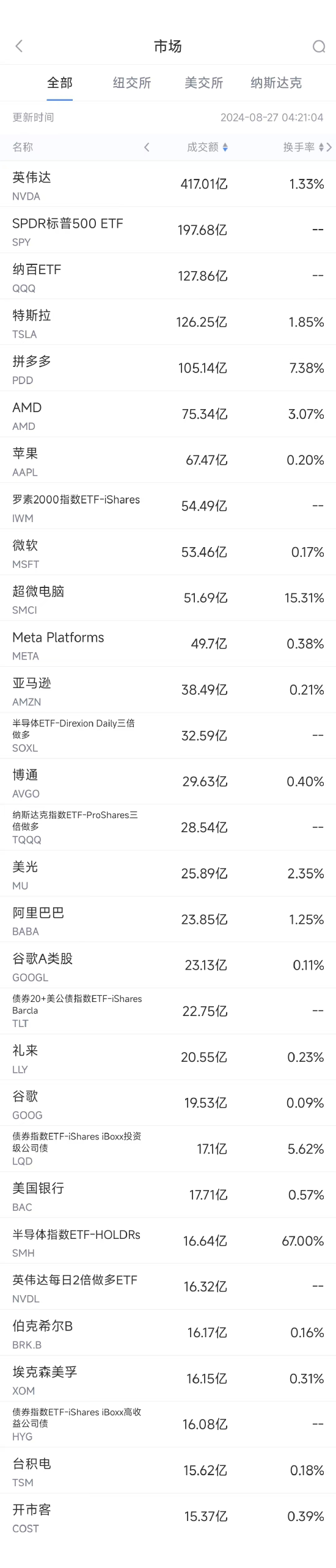
Task: Click right chevron after 换手率 column
Action: click(329, 147)
